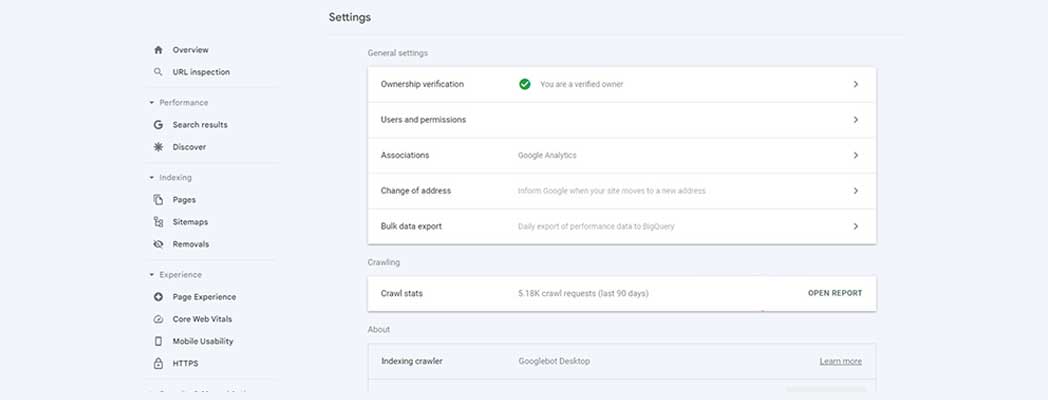1048x400 pixels.
Task: Collapse the Indexing section
Action: (151, 178)
